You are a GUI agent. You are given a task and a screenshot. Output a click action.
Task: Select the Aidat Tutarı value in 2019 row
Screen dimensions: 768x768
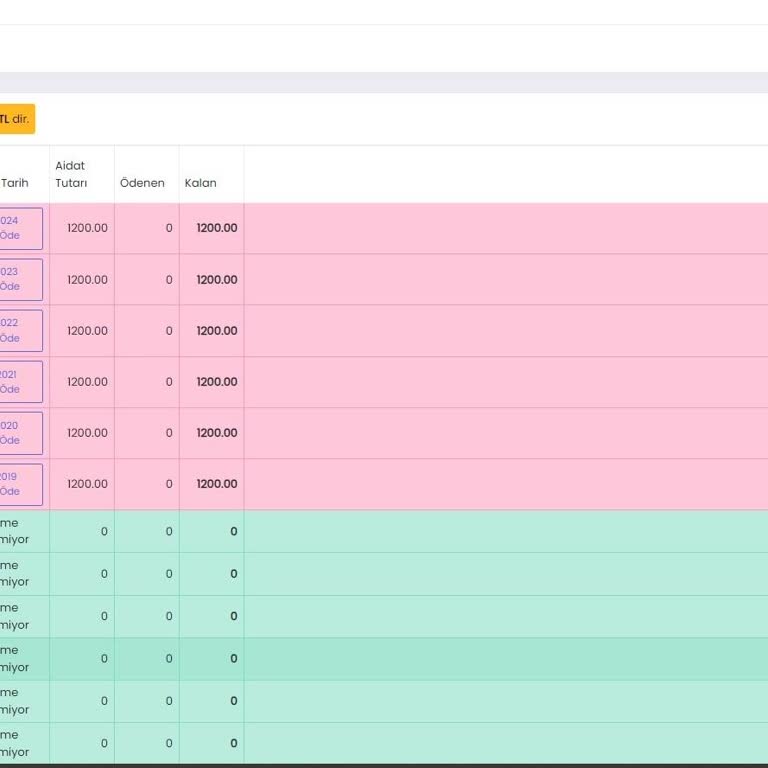(87, 484)
